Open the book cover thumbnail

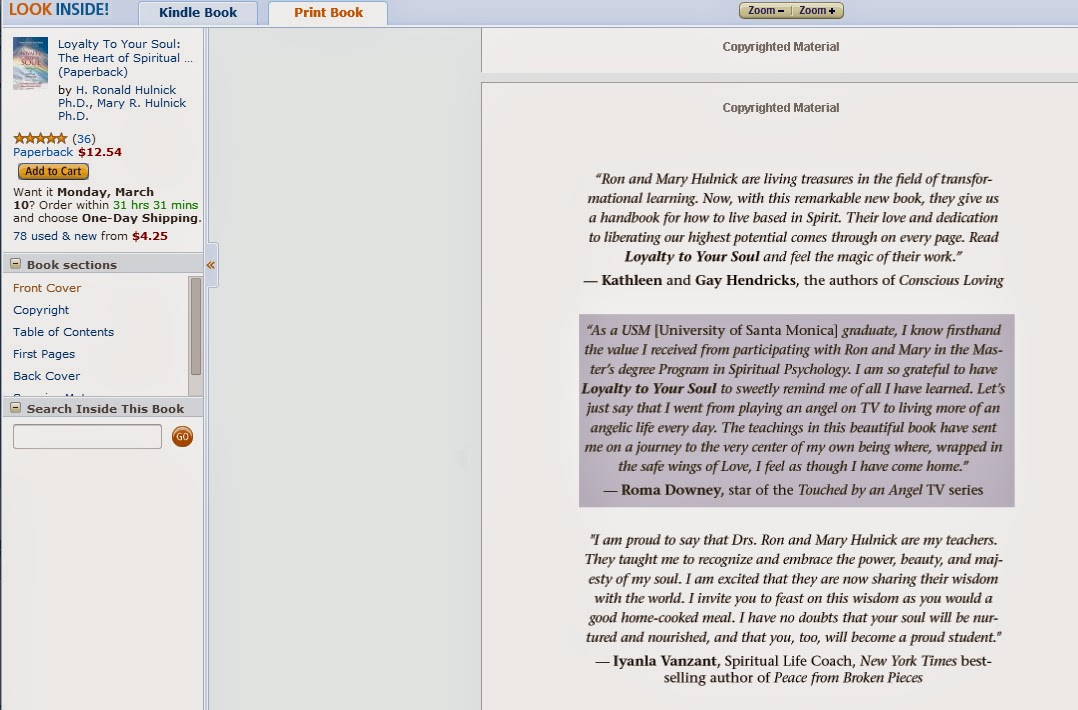click(x=30, y=63)
